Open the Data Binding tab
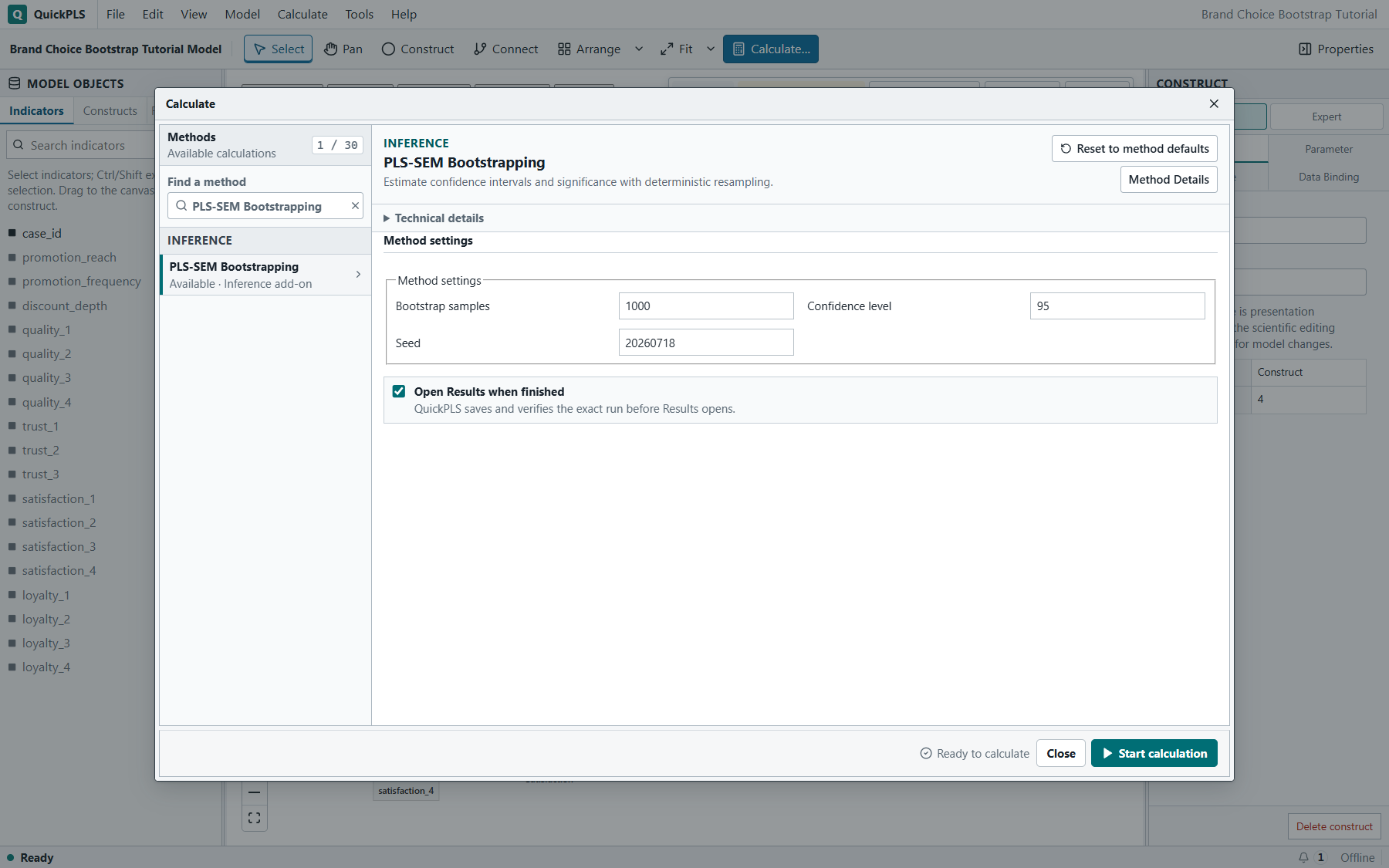Screen dimensions: 1389x868 [x=1329, y=177]
